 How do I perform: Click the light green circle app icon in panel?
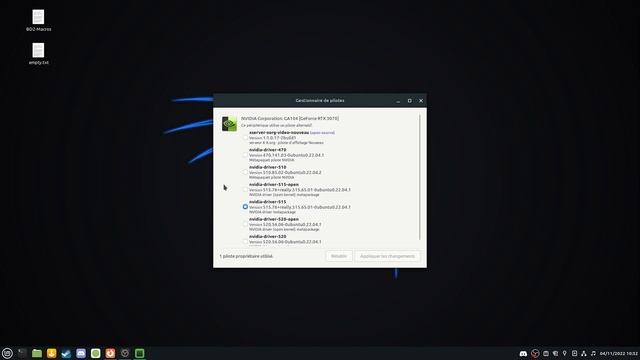[96, 353]
